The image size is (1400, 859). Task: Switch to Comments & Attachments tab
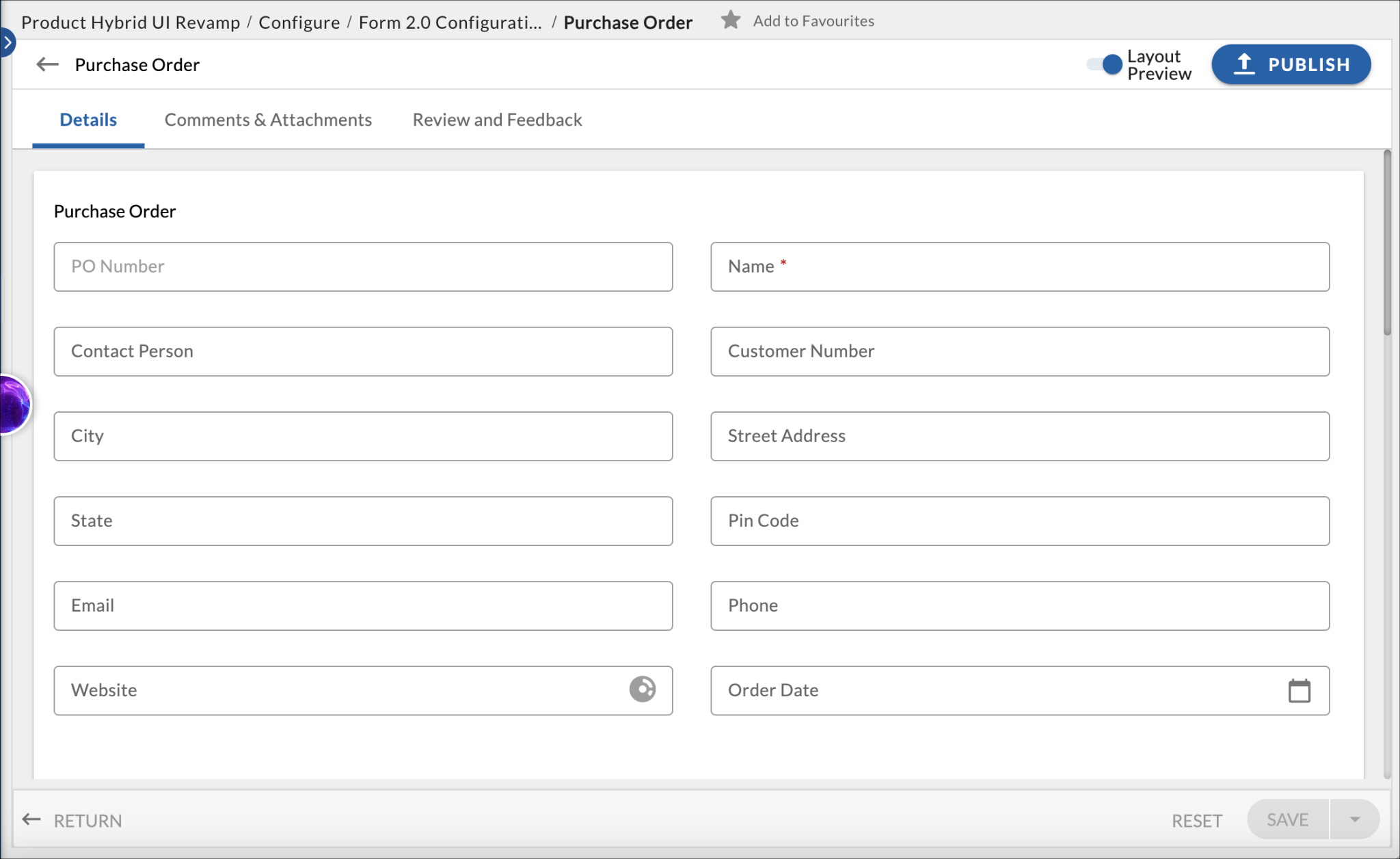(x=267, y=120)
